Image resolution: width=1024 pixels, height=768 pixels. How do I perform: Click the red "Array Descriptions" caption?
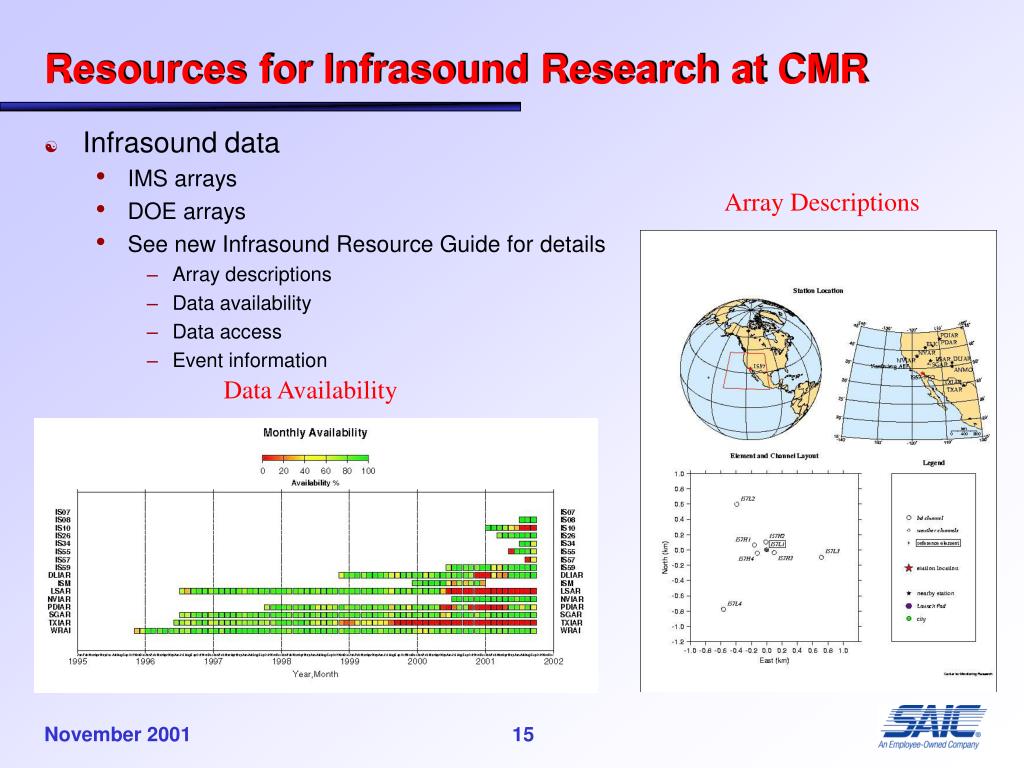pos(822,203)
